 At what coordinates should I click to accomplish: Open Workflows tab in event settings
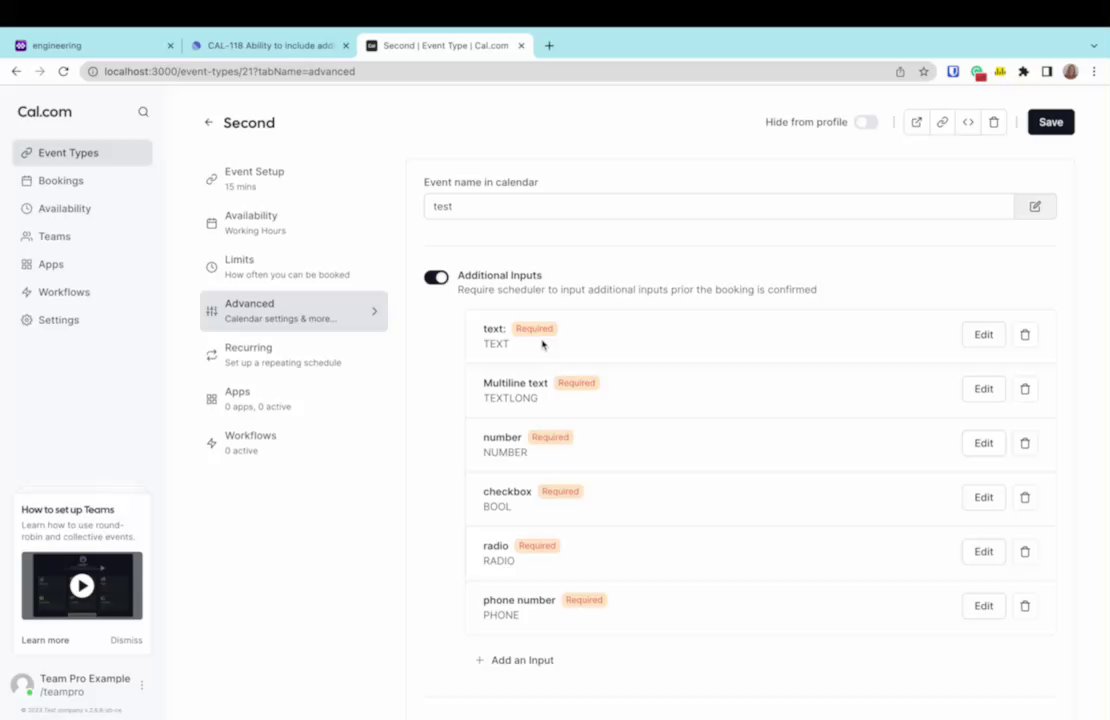tap(294, 442)
